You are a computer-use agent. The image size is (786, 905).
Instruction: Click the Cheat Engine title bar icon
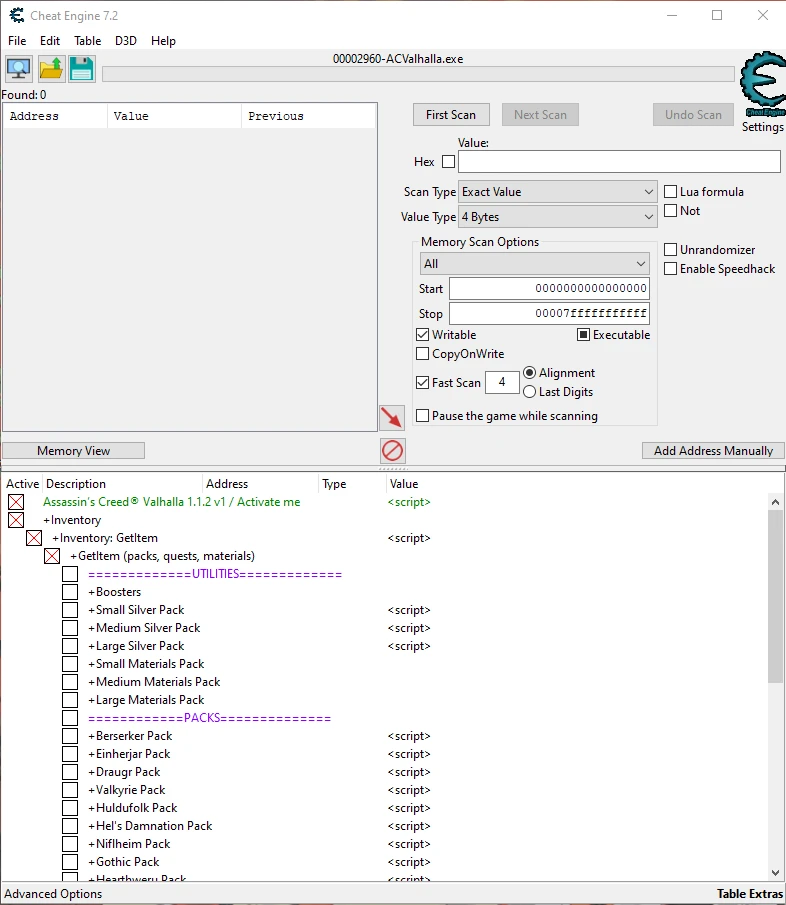pos(16,16)
